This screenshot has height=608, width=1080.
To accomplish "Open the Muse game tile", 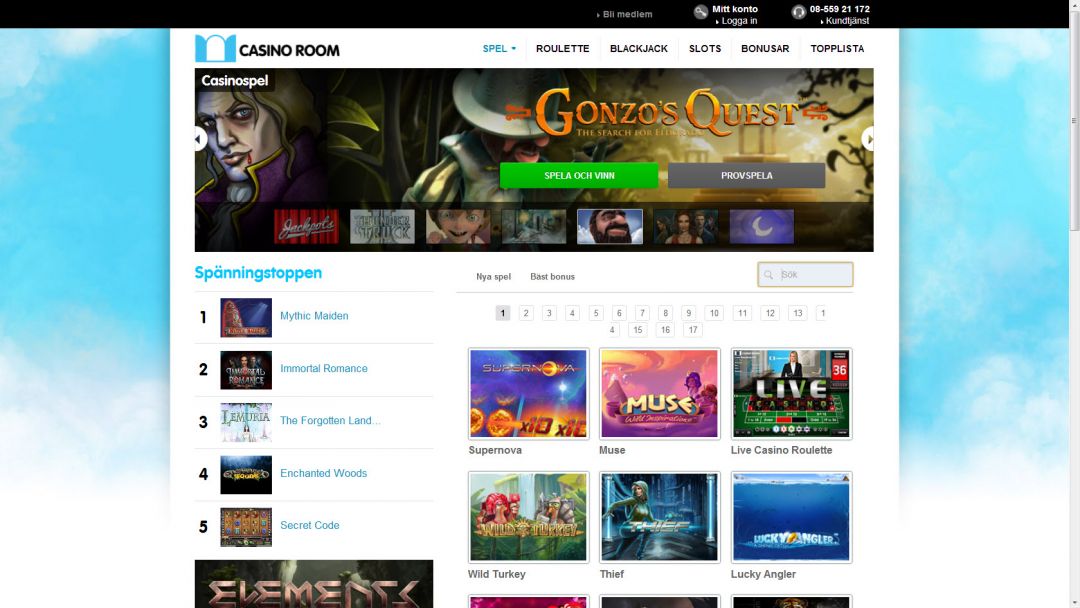I will pos(659,393).
